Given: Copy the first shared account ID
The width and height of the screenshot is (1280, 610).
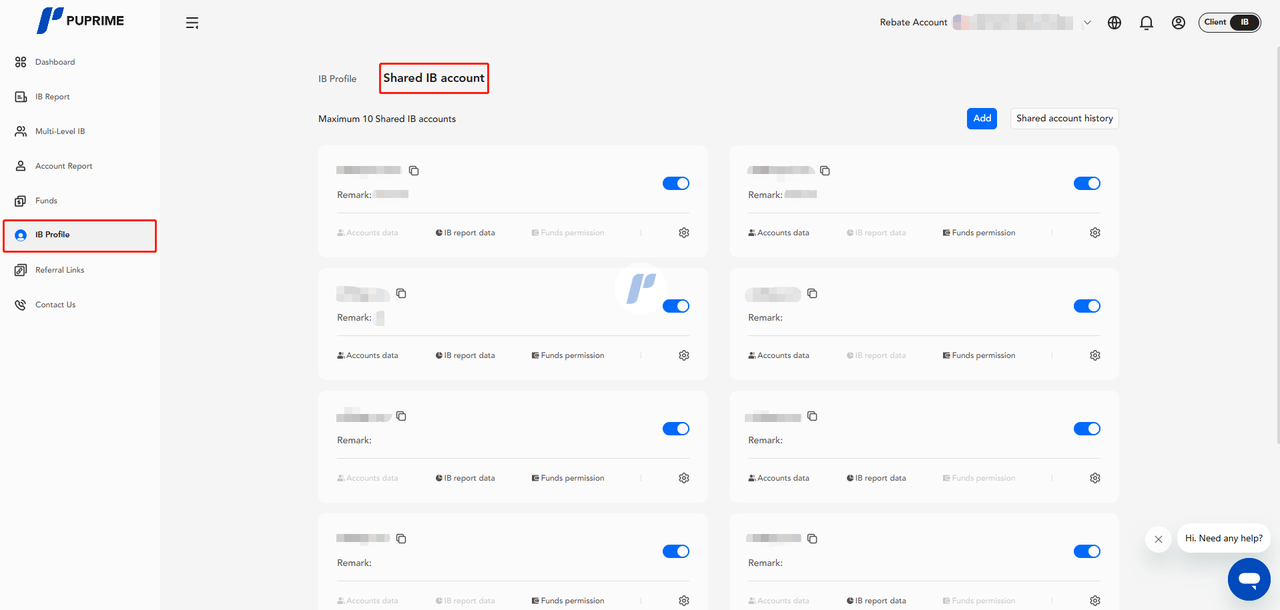Looking at the screenshot, I should (x=414, y=171).
